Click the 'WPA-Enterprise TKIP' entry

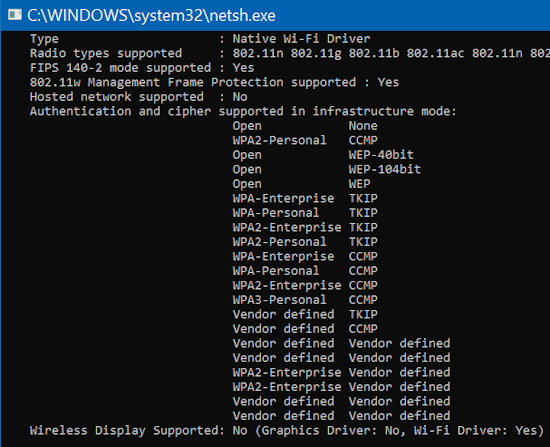pos(305,198)
